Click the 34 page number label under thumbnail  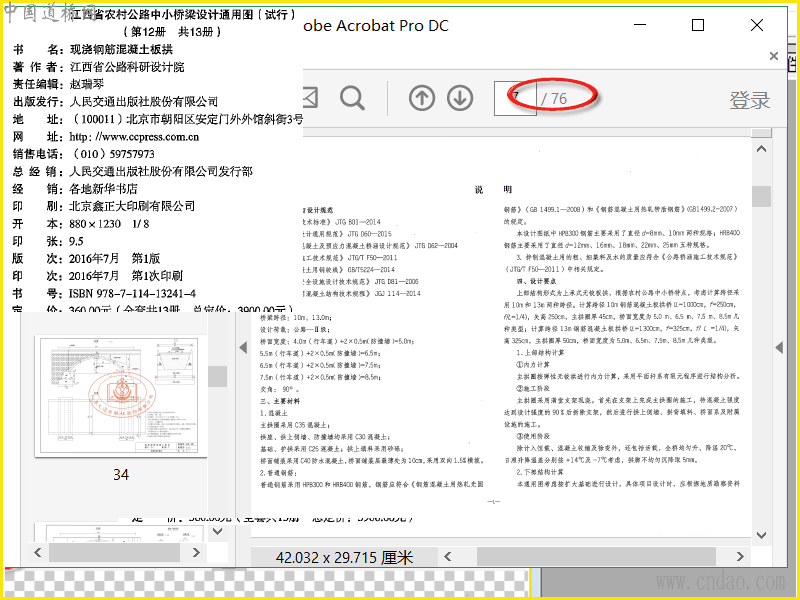(x=121, y=474)
